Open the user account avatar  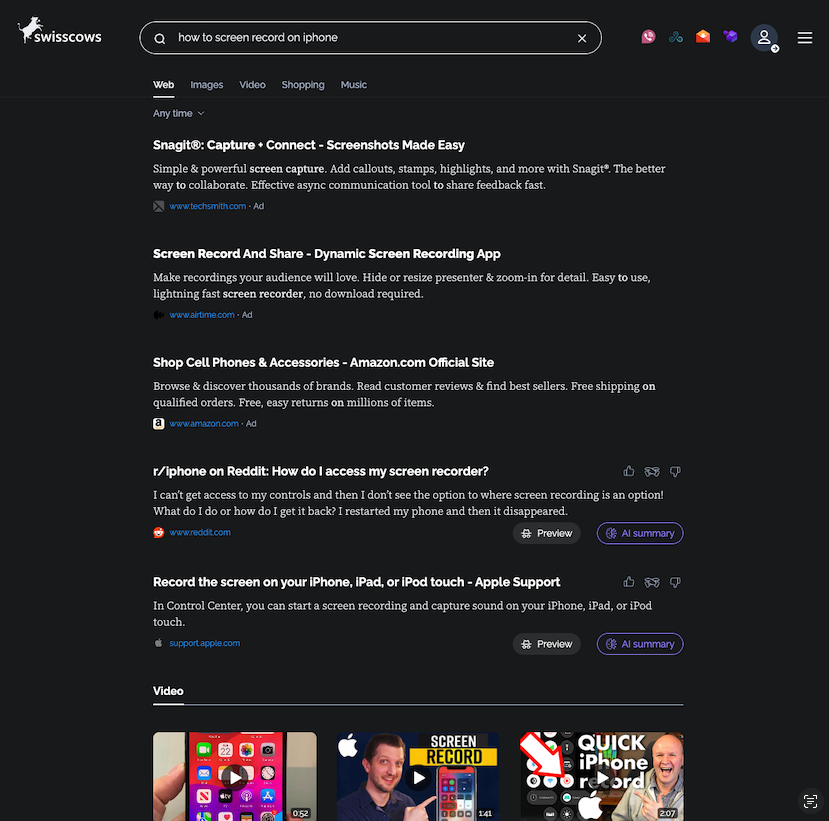(x=764, y=38)
